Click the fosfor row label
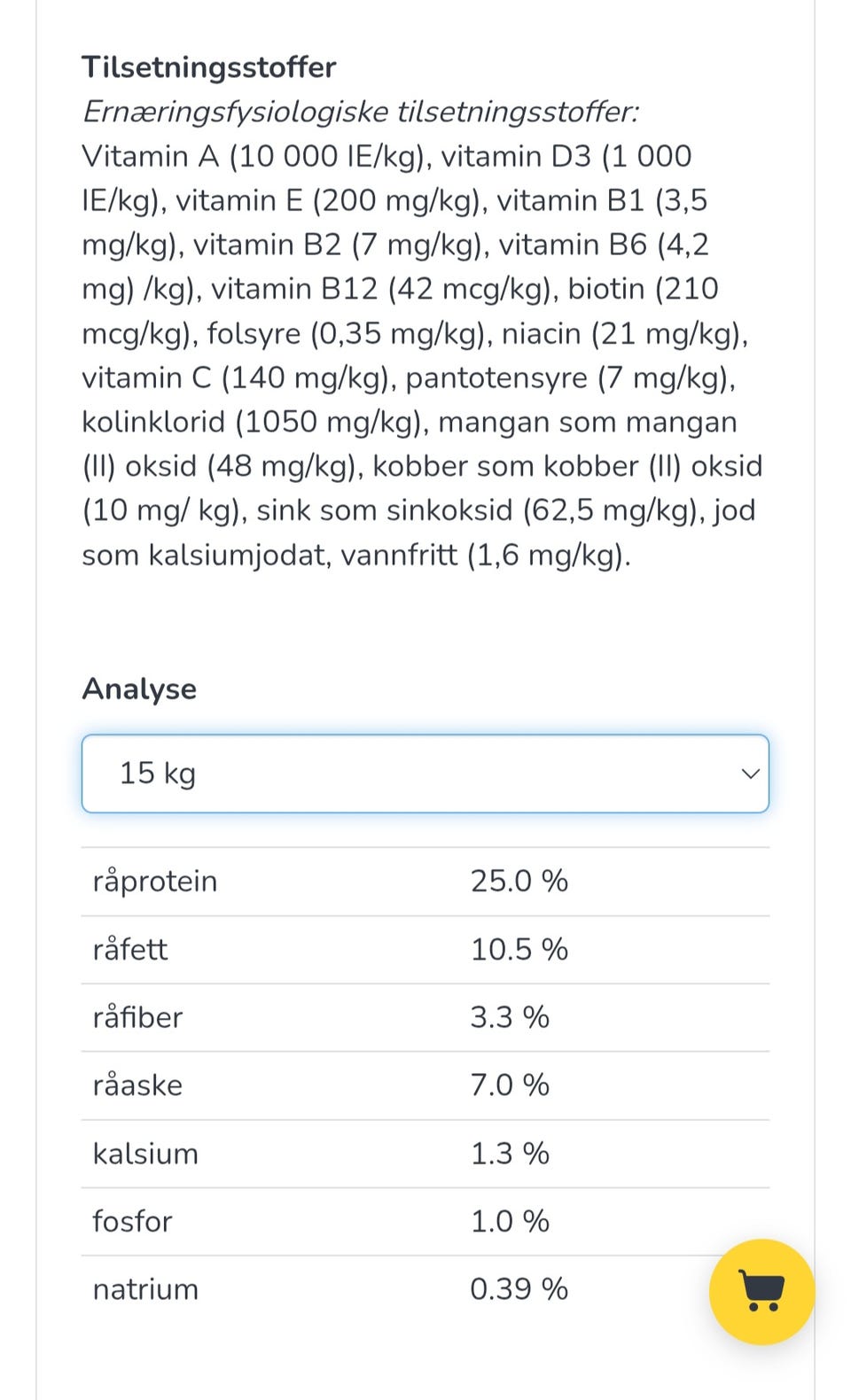The height and width of the screenshot is (1400, 851). coord(132,1221)
